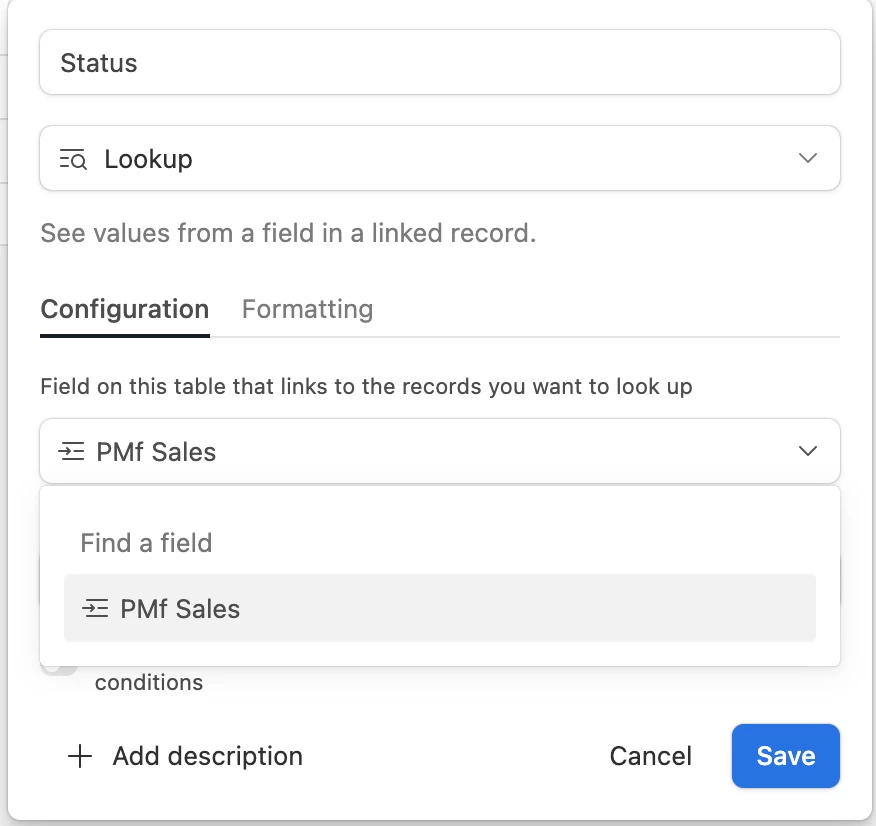Click the PMf Sales linked field selector
This screenshot has height=826, width=876.
pyautogui.click(x=439, y=452)
